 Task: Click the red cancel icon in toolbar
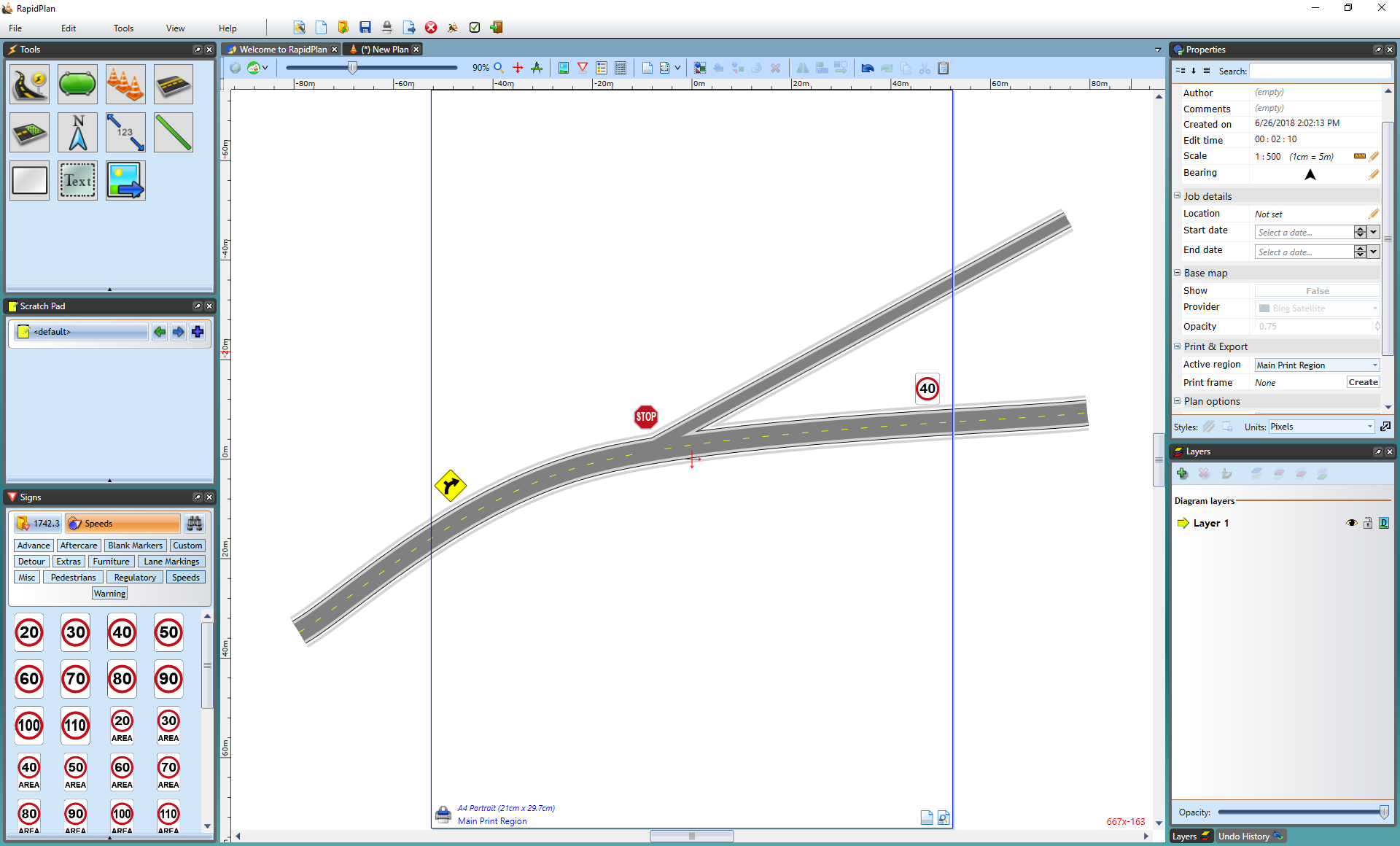pyautogui.click(x=431, y=28)
